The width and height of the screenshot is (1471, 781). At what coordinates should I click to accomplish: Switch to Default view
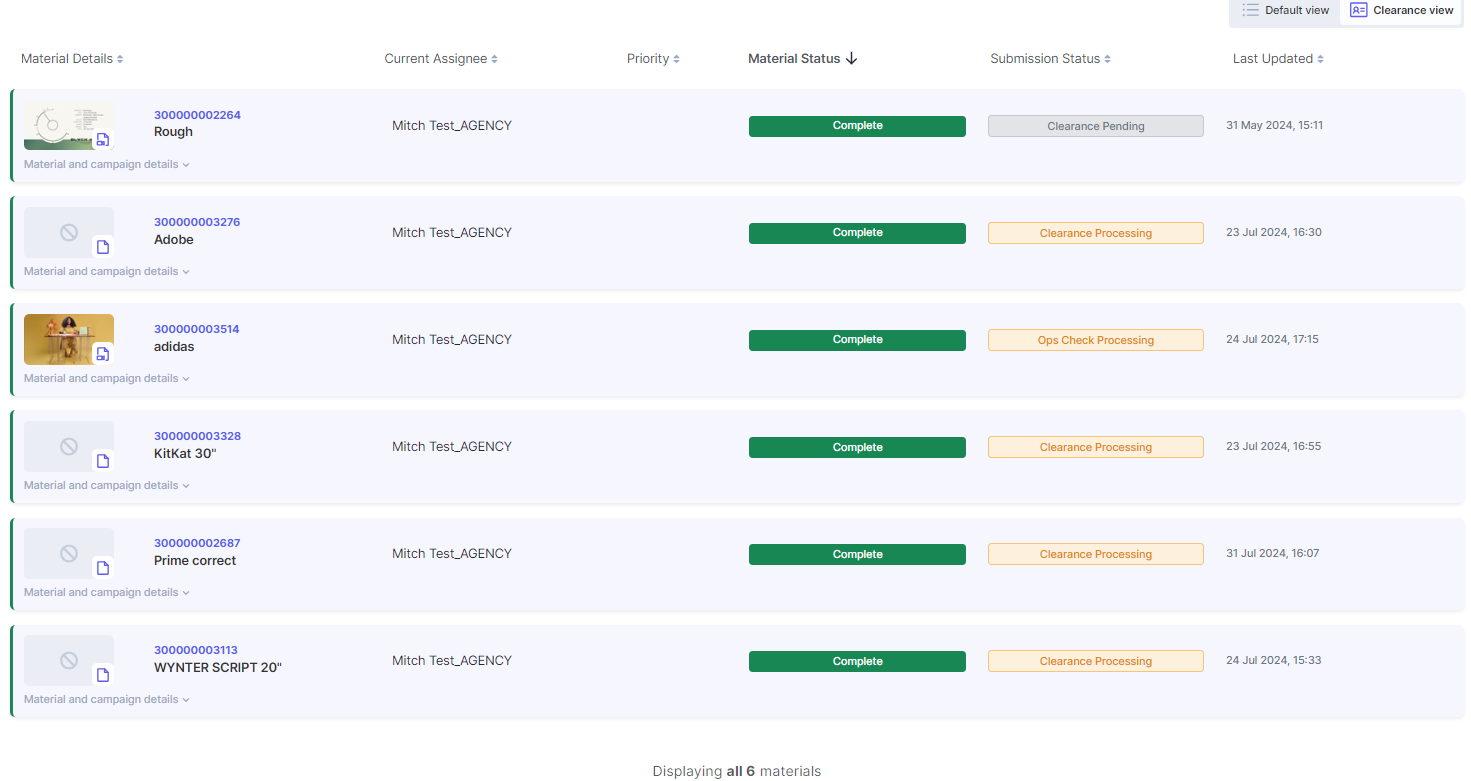tap(1285, 10)
